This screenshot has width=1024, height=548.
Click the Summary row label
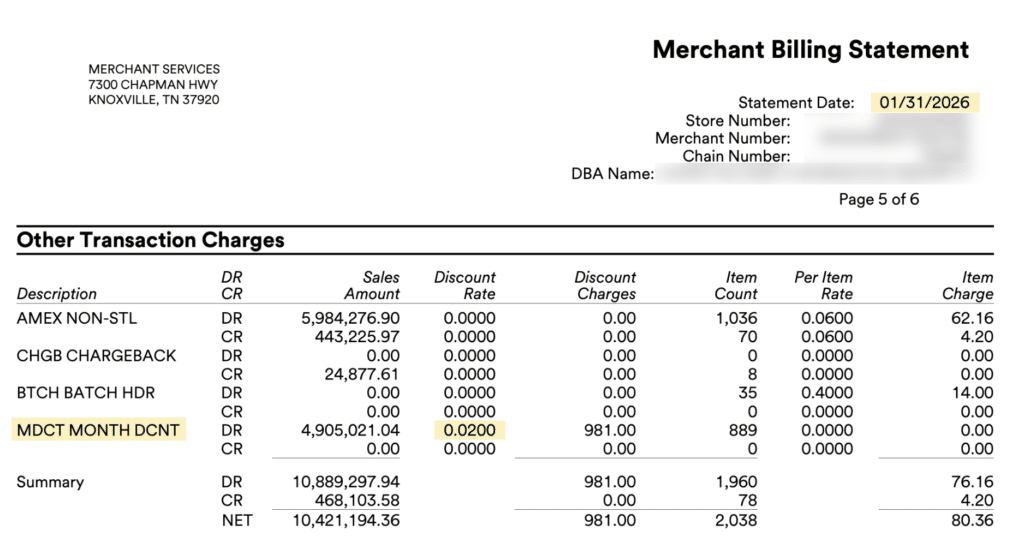pos(50,482)
